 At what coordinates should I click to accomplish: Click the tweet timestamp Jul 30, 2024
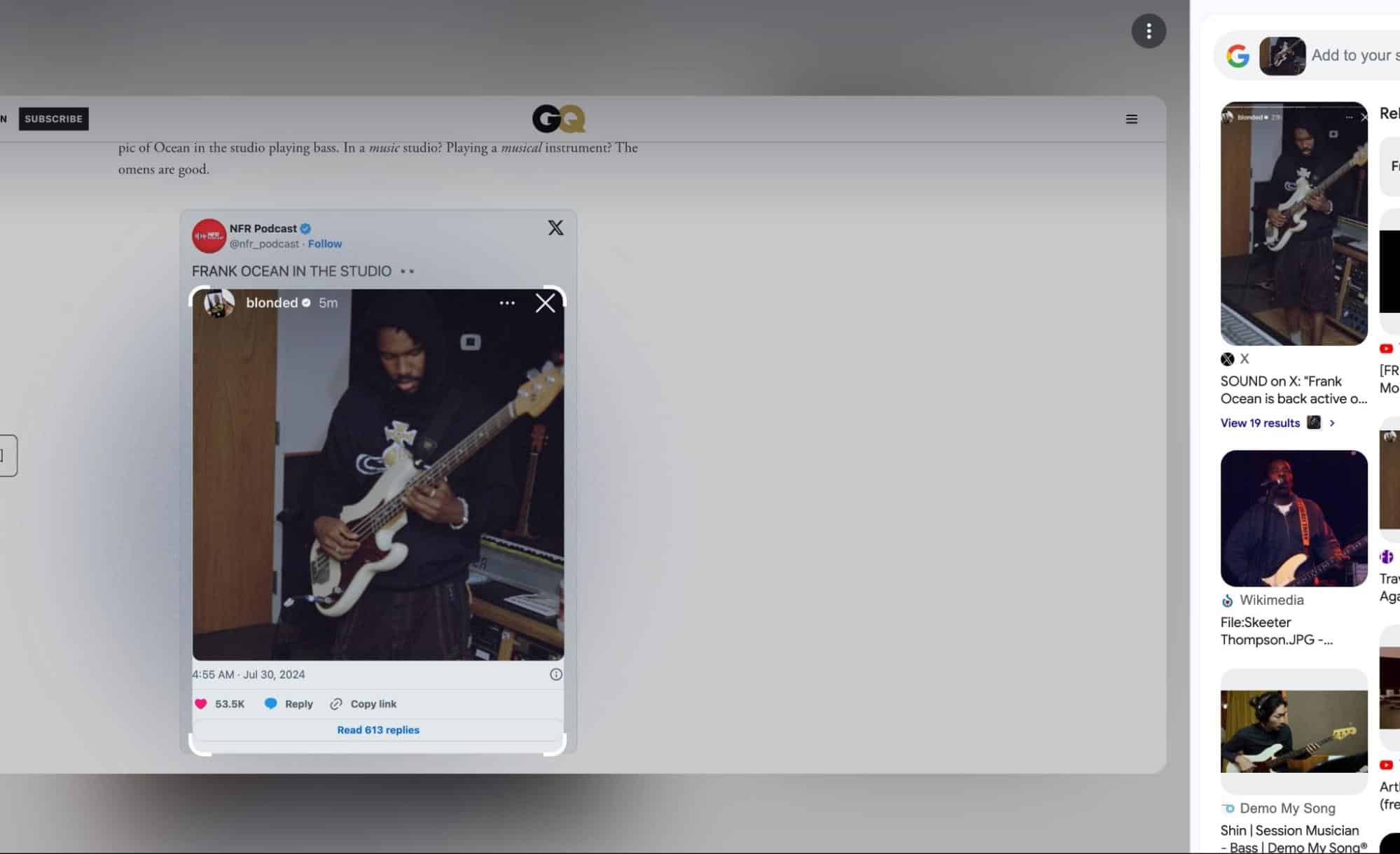(249, 675)
